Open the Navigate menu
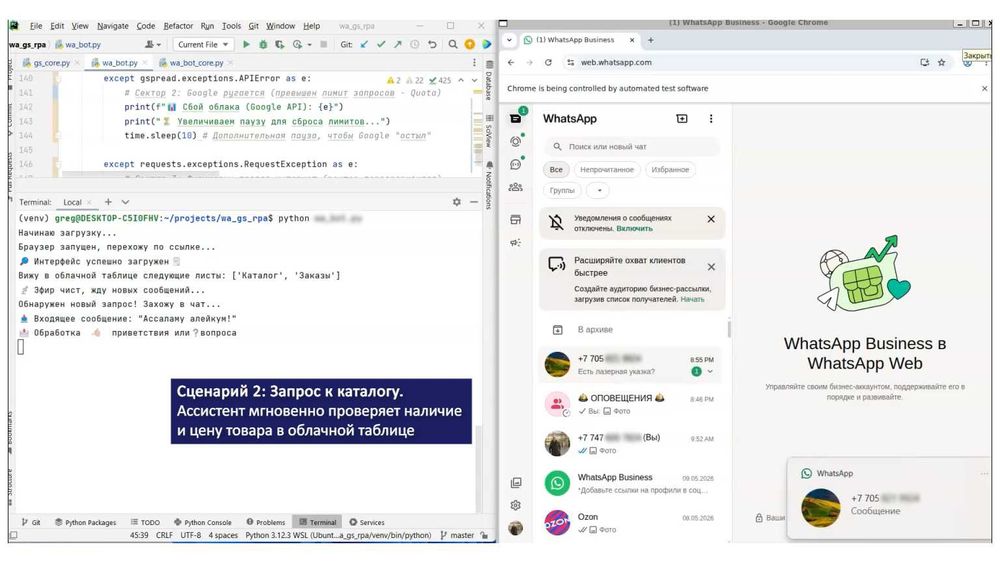1000x563 pixels. 112,26
